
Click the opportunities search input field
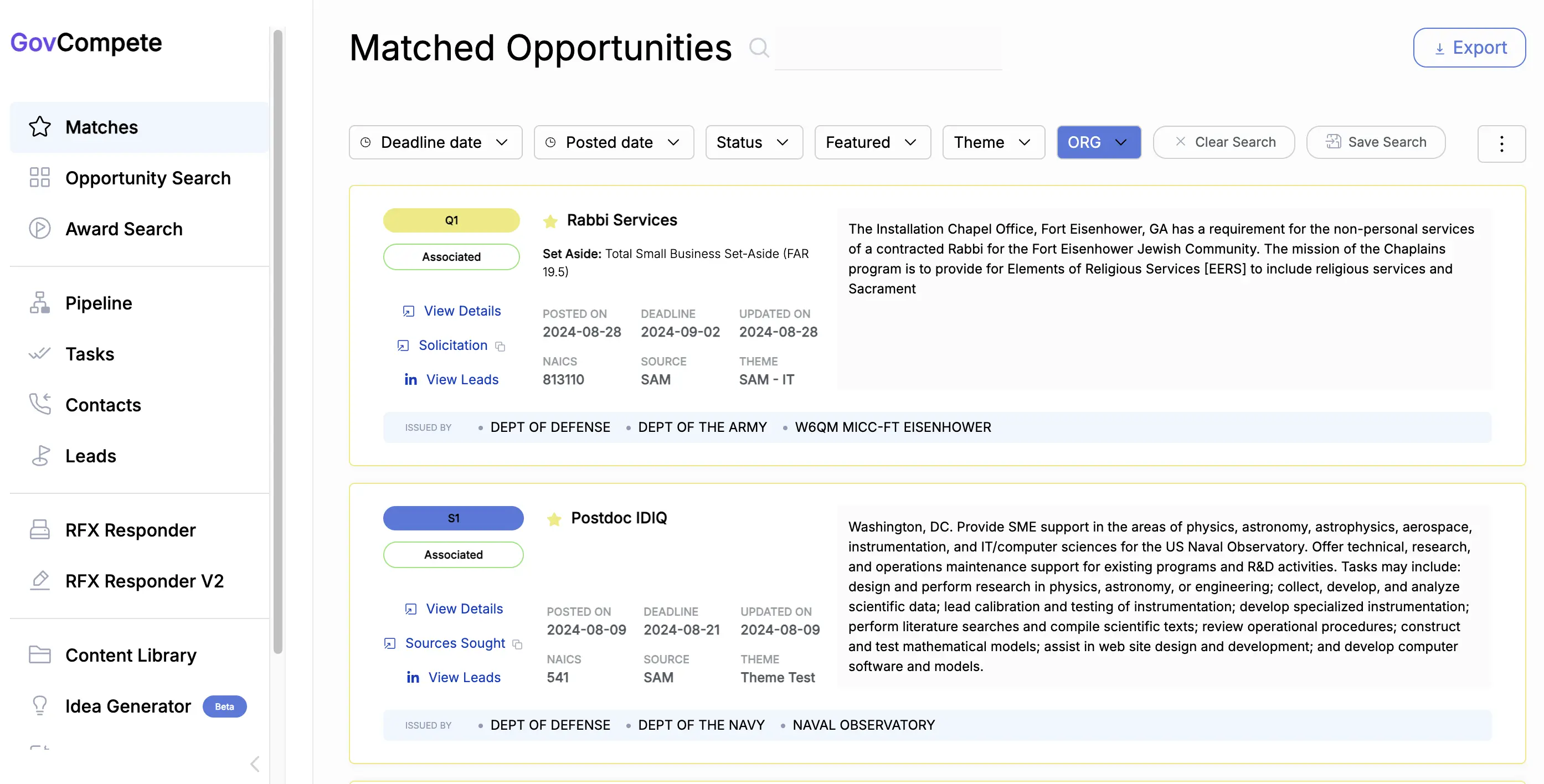pyautogui.click(x=887, y=48)
